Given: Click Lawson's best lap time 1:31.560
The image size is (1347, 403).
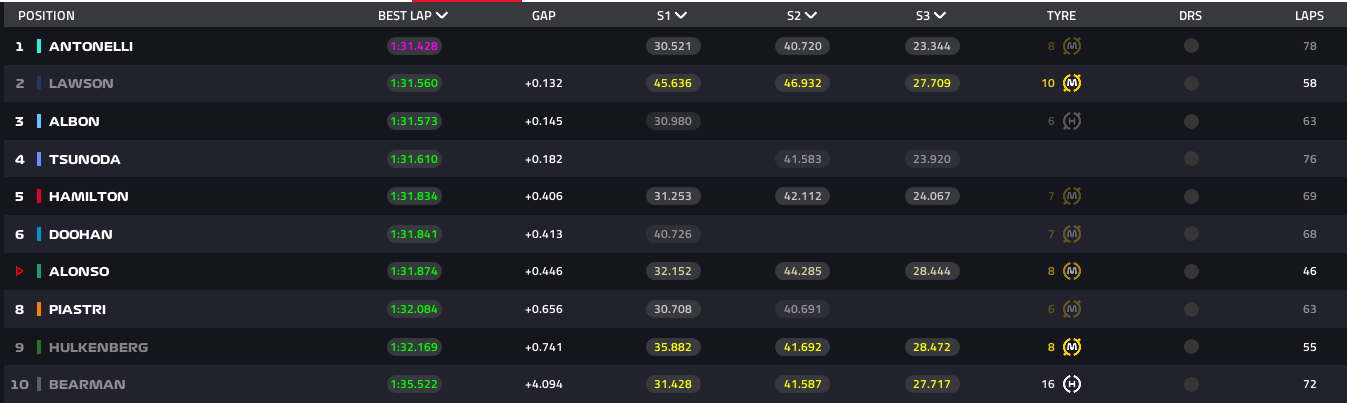Looking at the screenshot, I should (414, 83).
